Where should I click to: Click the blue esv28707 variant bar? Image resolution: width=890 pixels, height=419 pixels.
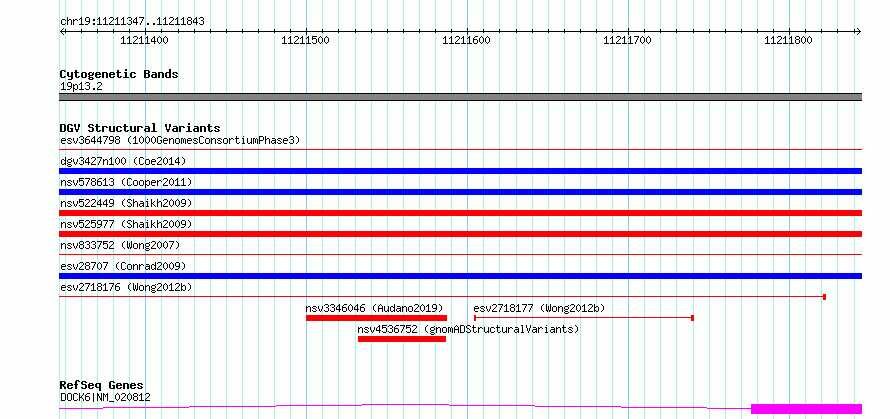coord(461,276)
